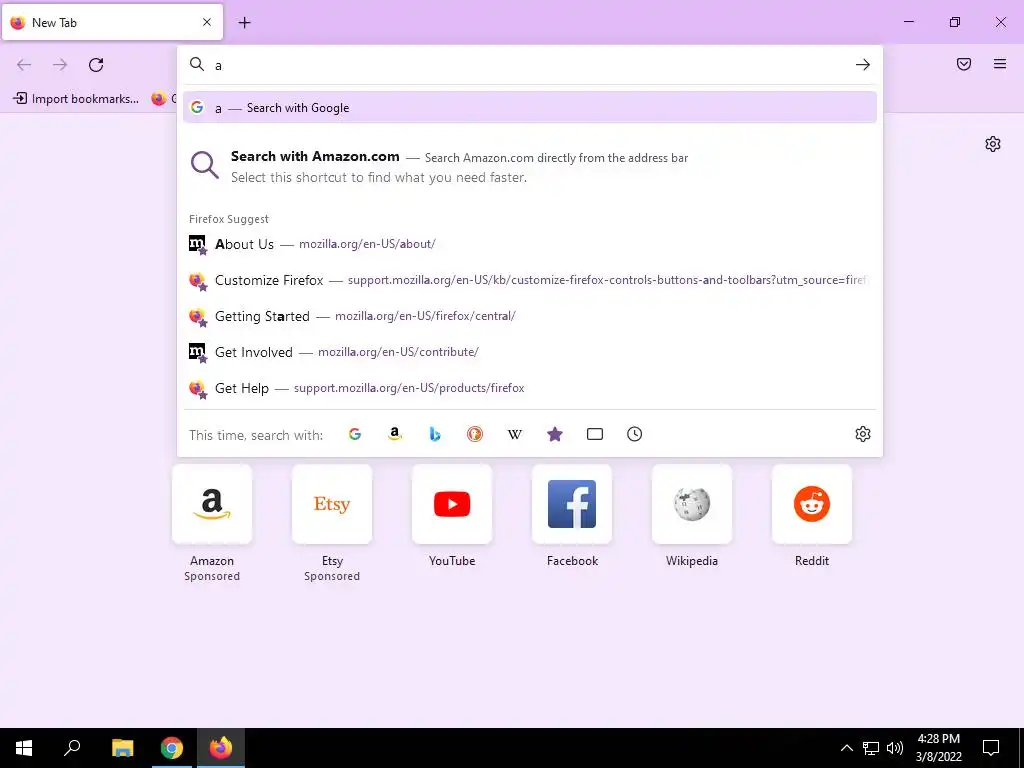
Task: Click Firefox icon in taskbar
Action: [x=221, y=748]
